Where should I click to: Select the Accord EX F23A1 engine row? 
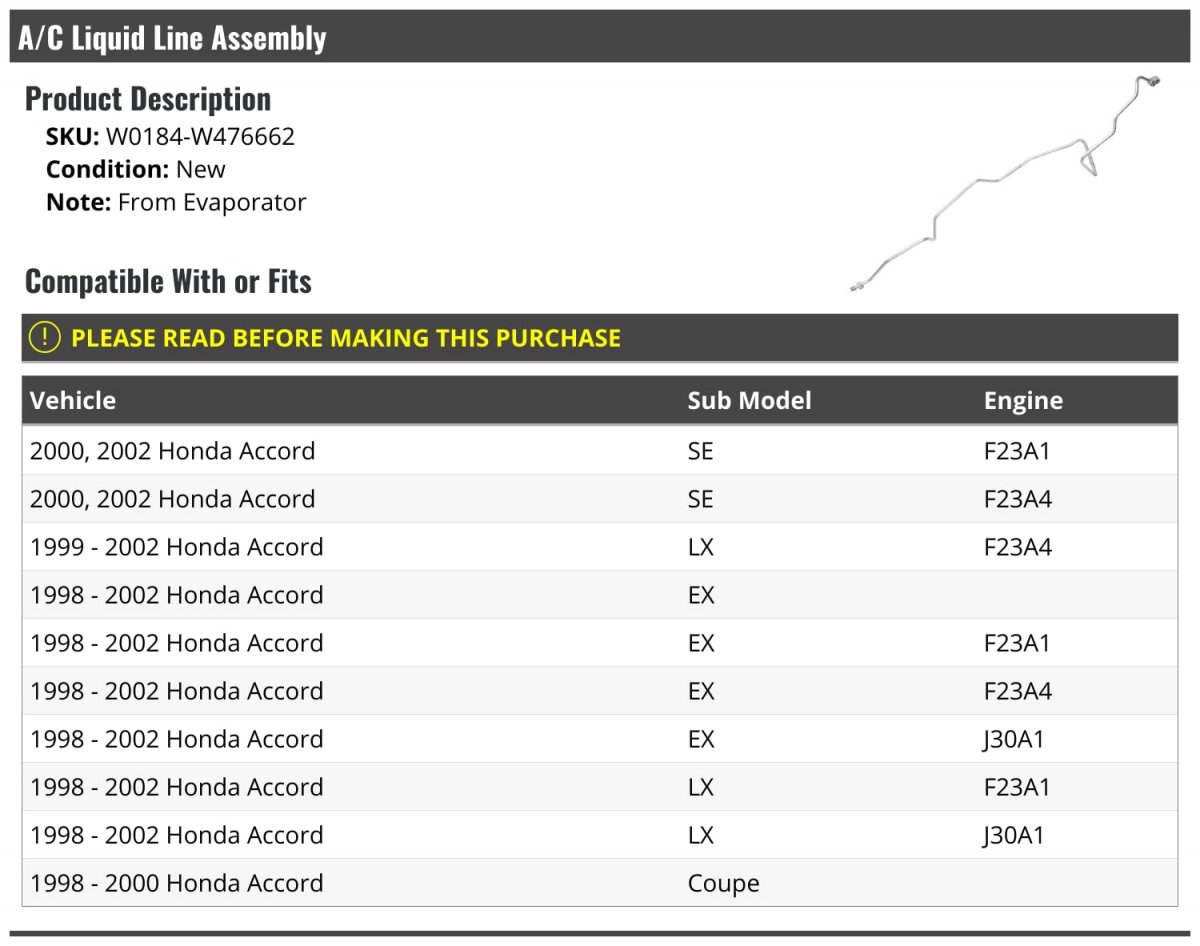pyautogui.click(x=599, y=643)
